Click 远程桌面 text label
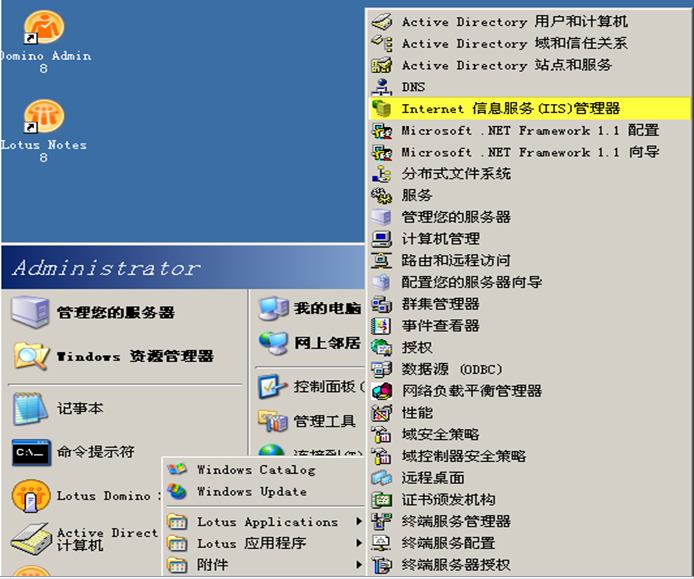 point(433,478)
